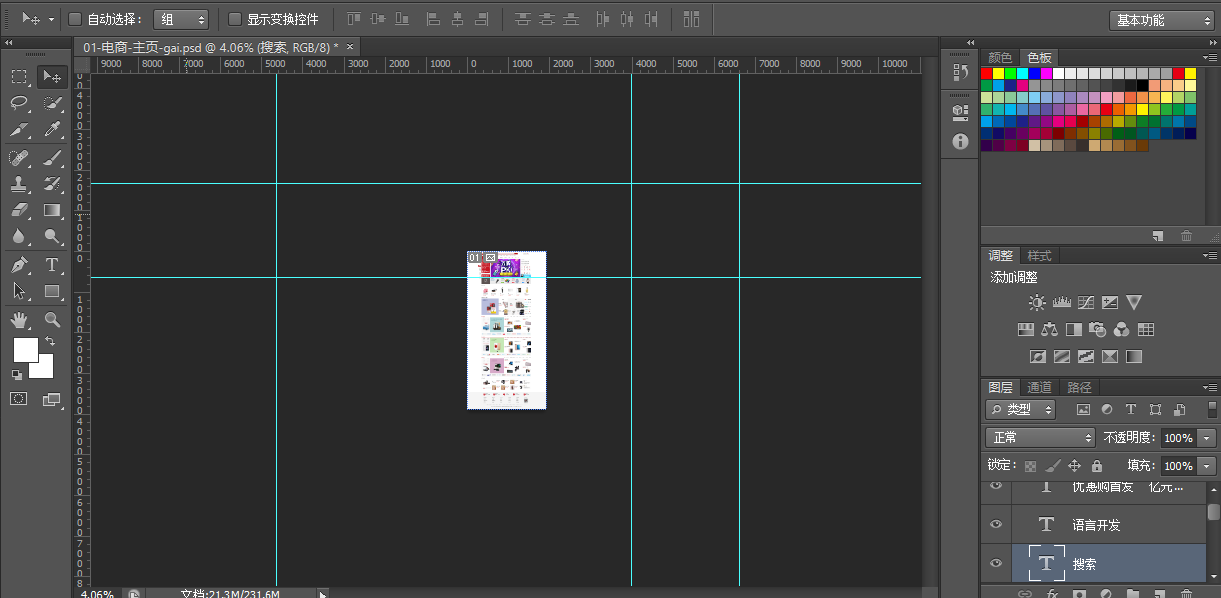Viewport: 1221px width, 598px height.
Task: Select the Brush tool
Action: tap(52, 157)
